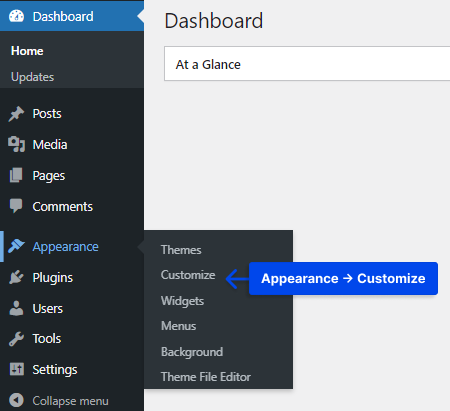
Task: Open Menus under Appearance
Action: point(178,326)
